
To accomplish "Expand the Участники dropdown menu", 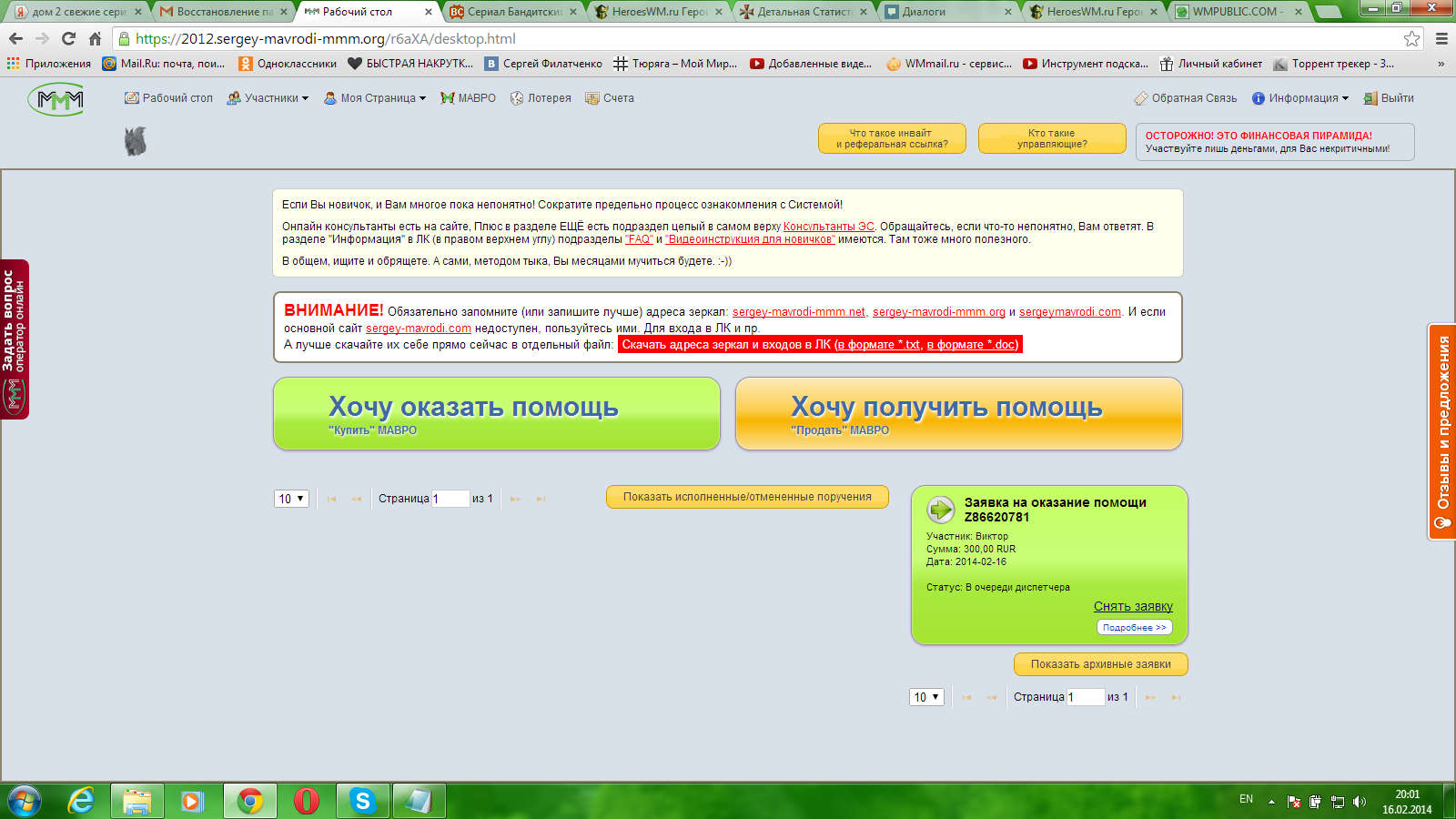I will 268,98.
